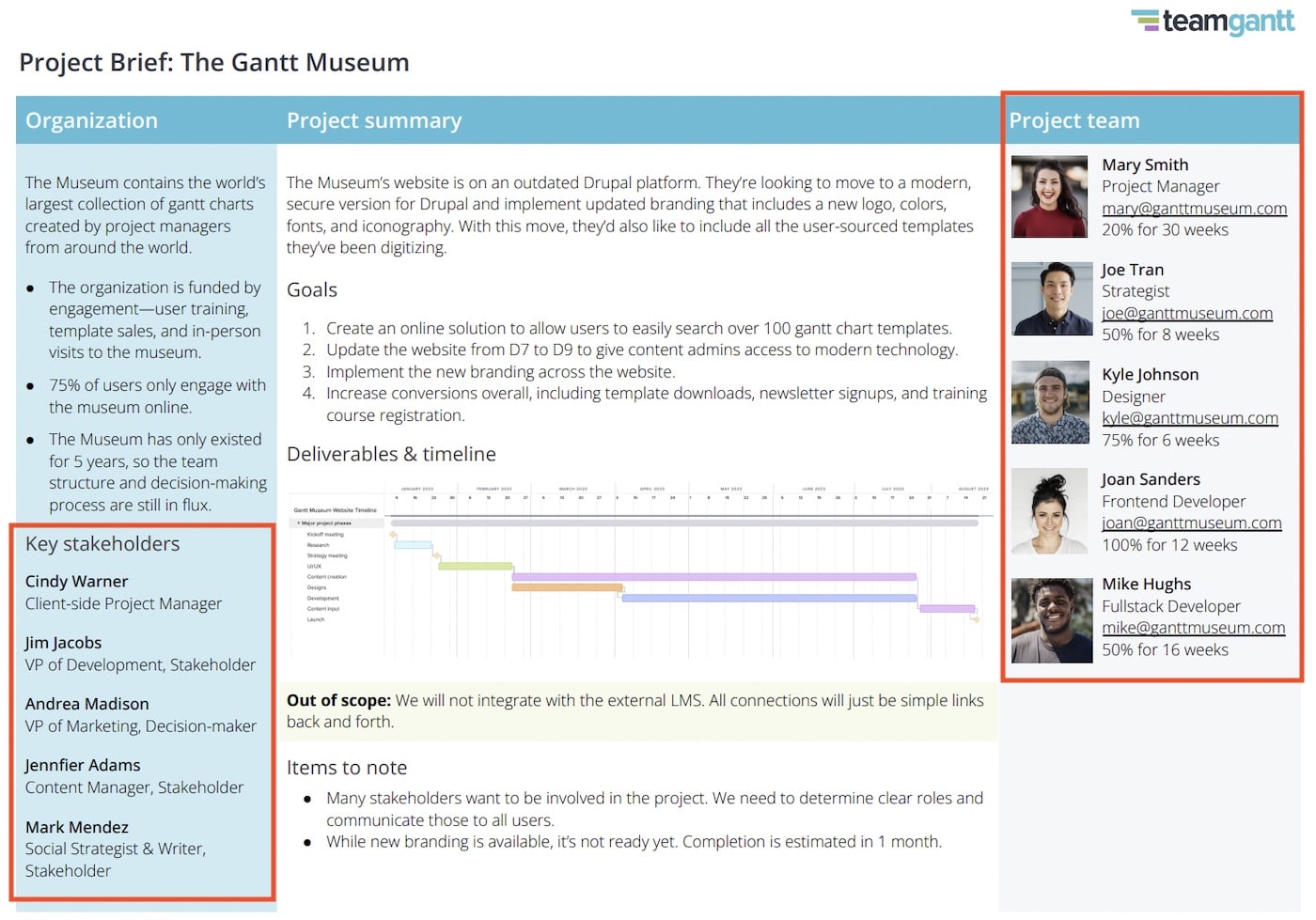Click the Strategy meeting milestone diamond
The image size is (1316, 920).
(435, 554)
